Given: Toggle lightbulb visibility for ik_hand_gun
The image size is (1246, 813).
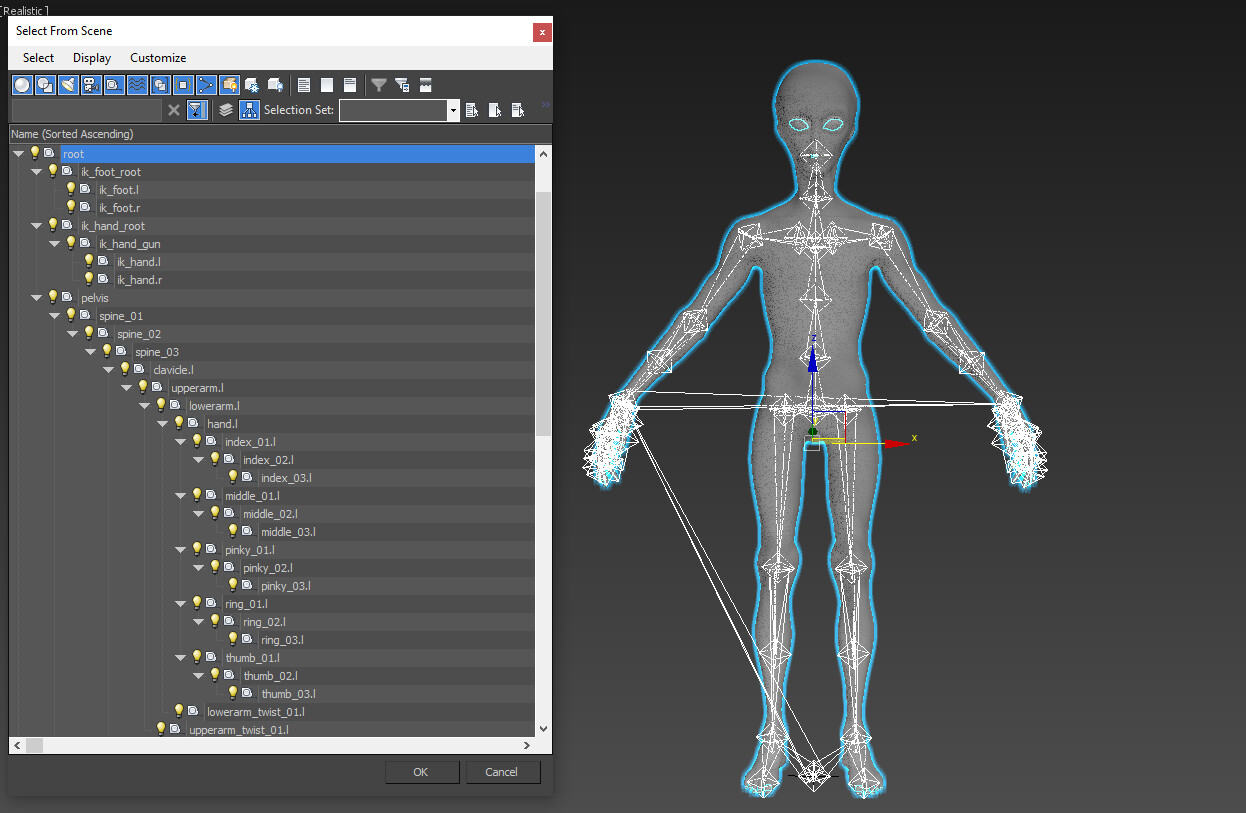Looking at the screenshot, I should point(71,243).
